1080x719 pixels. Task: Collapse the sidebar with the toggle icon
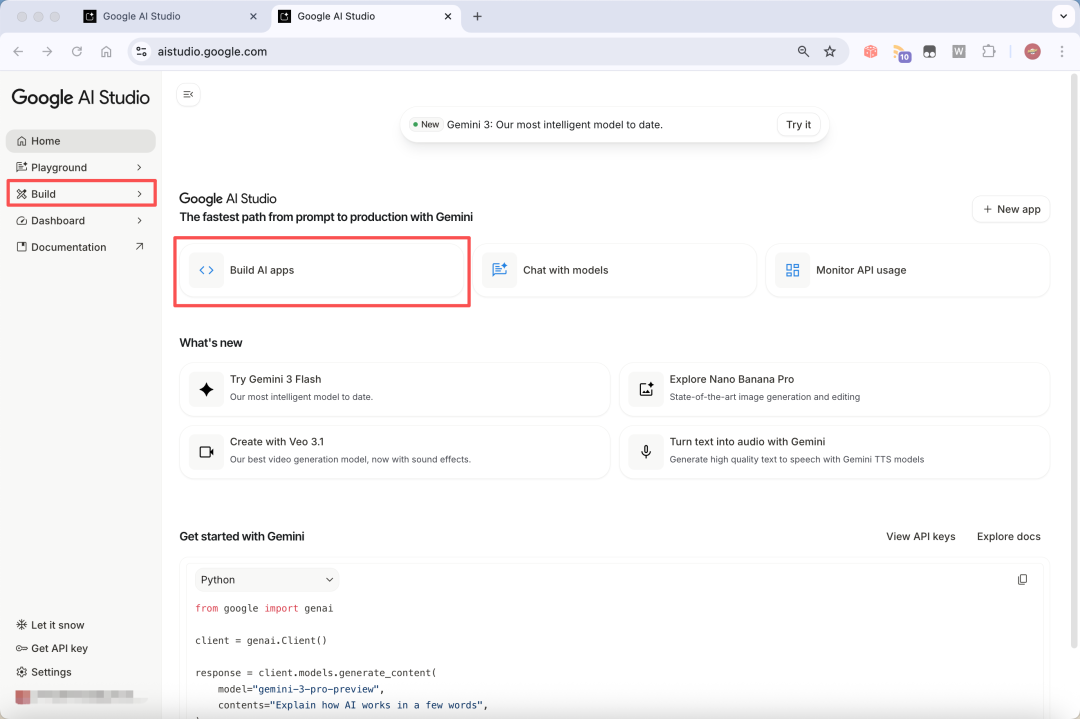188,94
